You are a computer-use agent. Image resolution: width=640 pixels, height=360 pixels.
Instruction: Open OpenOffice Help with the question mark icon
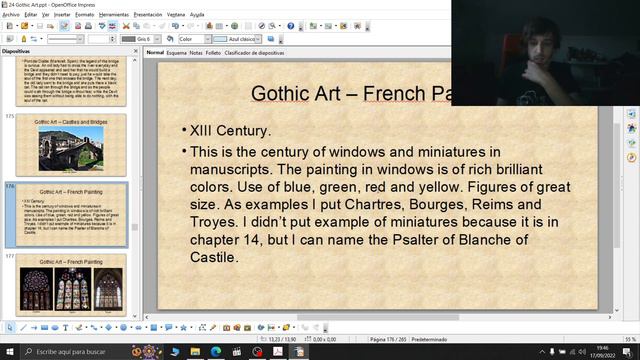[291, 26]
